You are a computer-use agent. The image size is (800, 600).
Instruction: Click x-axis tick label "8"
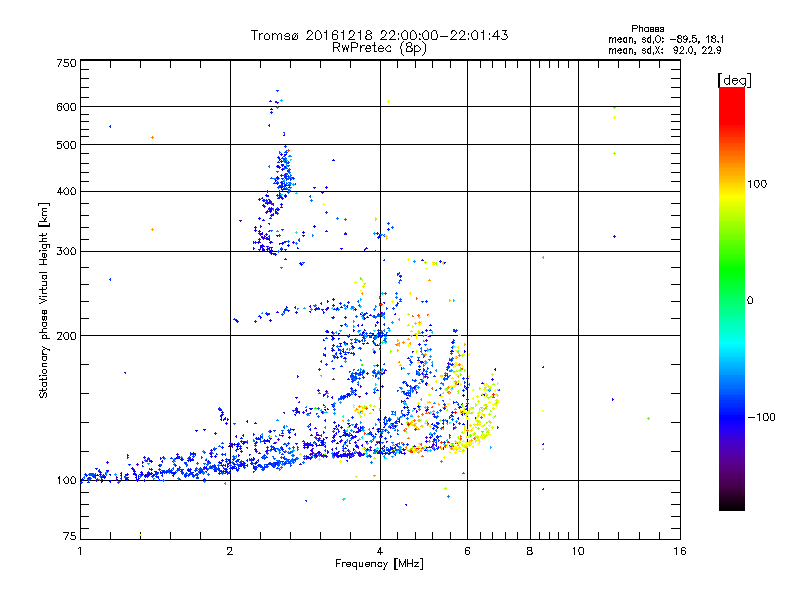pyautogui.click(x=530, y=551)
